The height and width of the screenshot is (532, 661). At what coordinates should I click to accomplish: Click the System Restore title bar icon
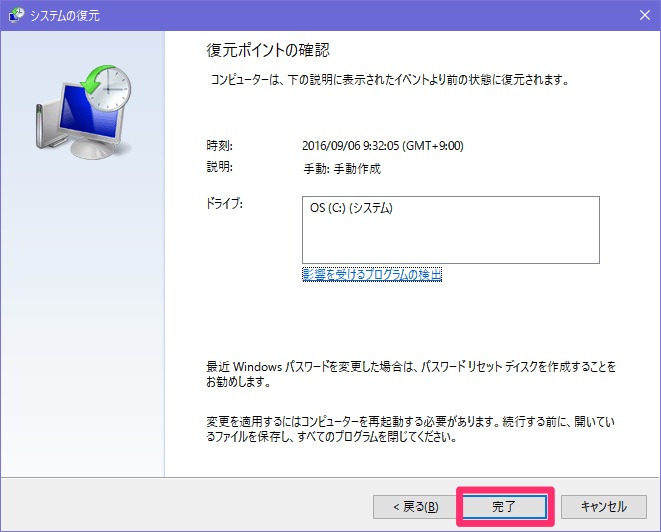click(16, 16)
